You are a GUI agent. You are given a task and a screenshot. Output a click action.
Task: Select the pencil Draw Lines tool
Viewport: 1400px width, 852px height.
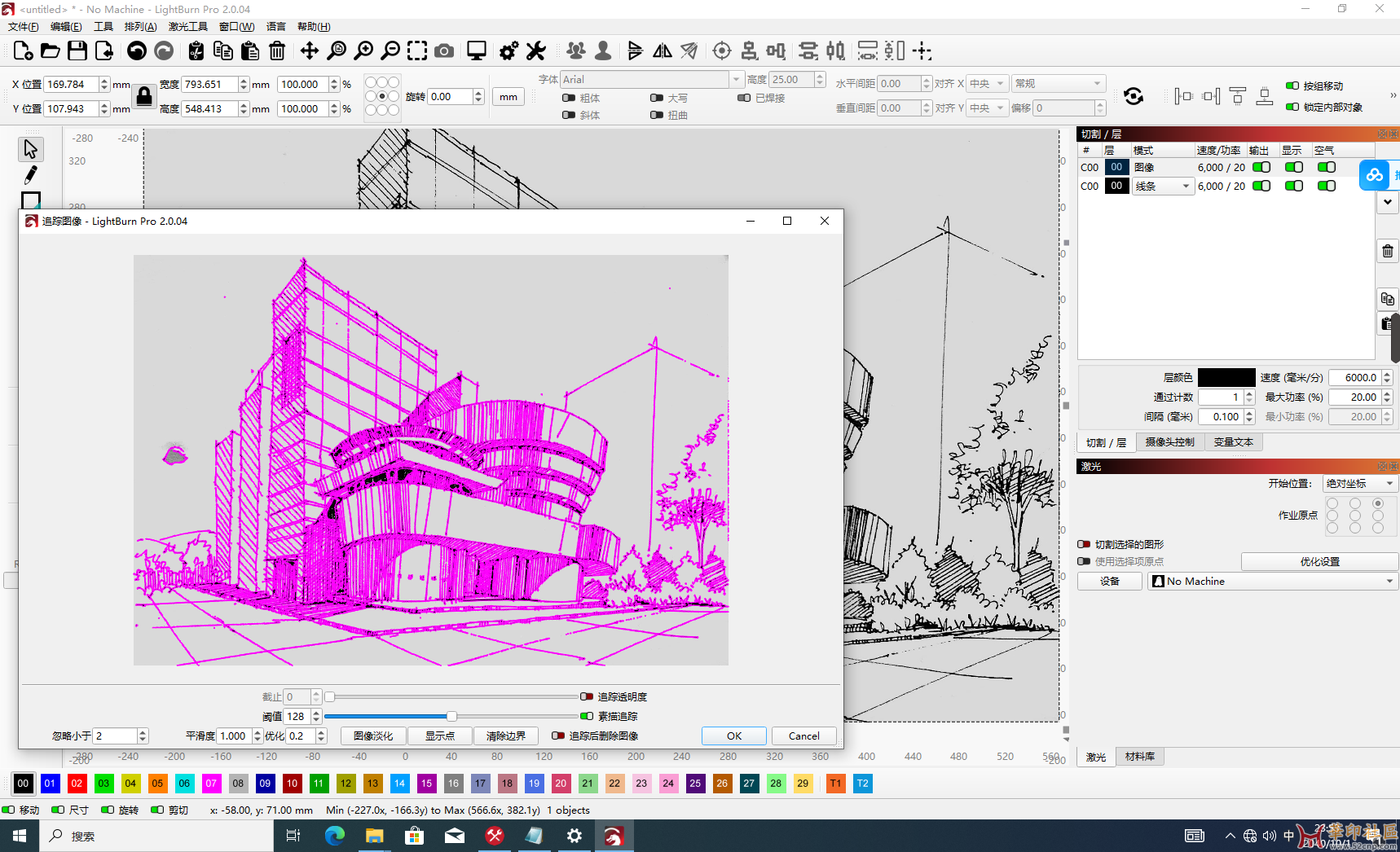[x=31, y=175]
